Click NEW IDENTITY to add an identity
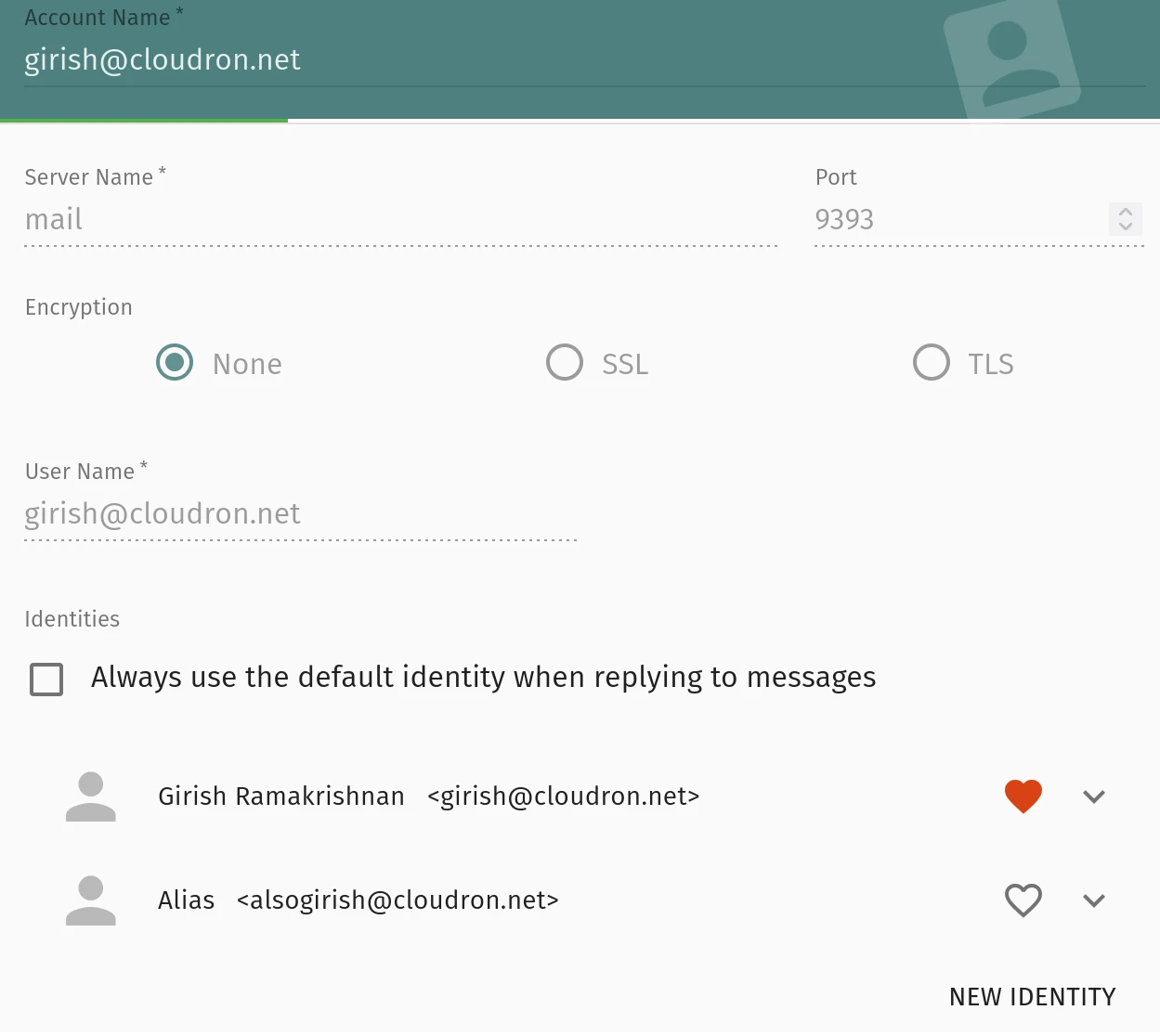Viewport: 1160px width, 1036px height. pyautogui.click(x=1032, y=996)
